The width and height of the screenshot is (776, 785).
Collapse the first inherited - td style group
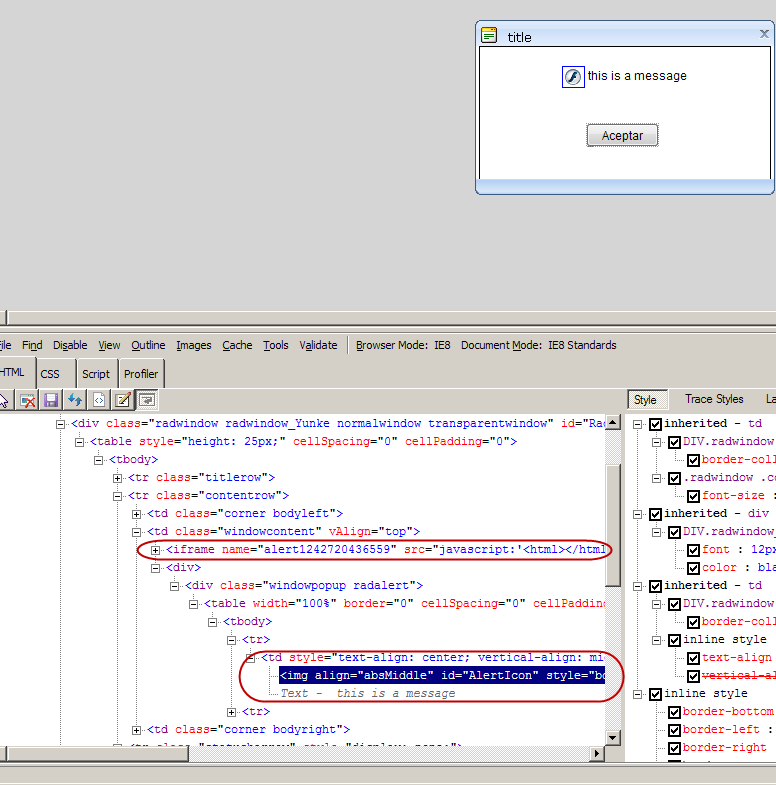[x=637, y=425]
